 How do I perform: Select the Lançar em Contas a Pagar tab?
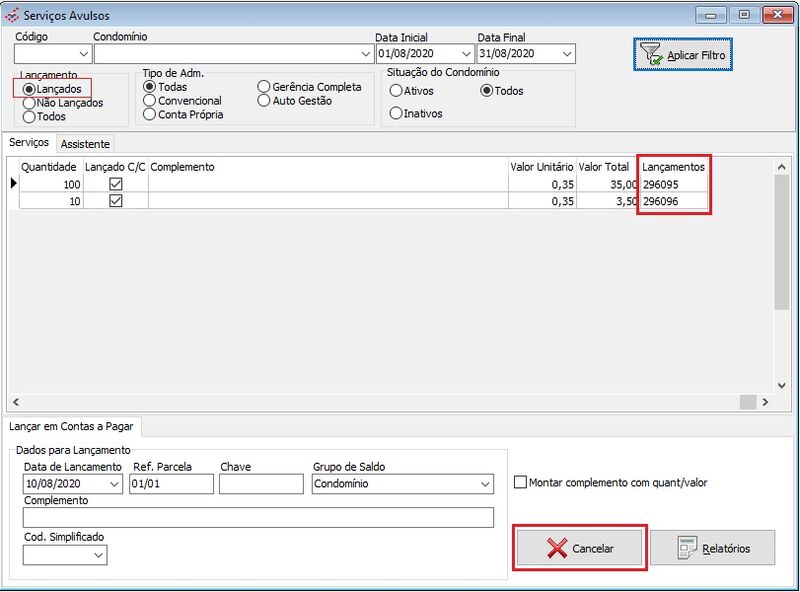click(74, 427)
